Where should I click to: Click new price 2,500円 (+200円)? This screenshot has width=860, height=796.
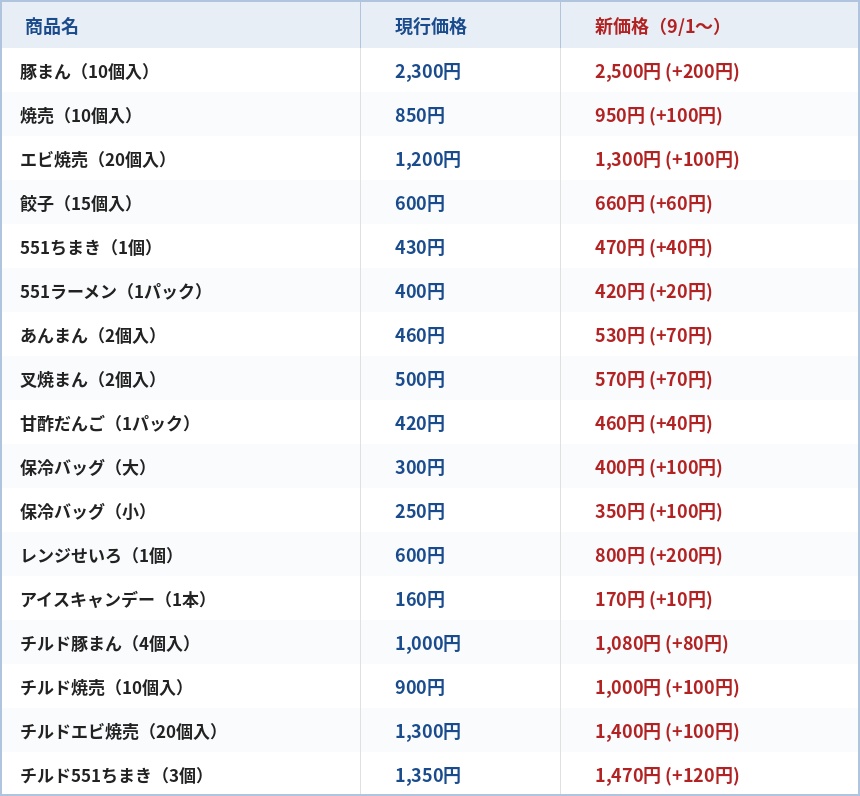667,71
